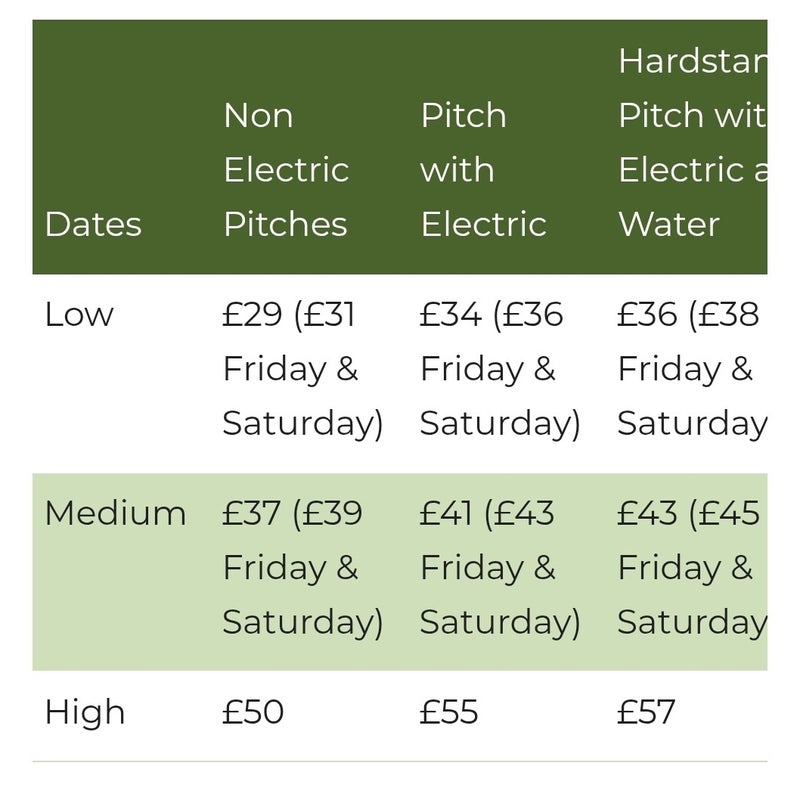Click the High season row label
Viewport: 800px width, 800px height.
[x=85, y=713]
